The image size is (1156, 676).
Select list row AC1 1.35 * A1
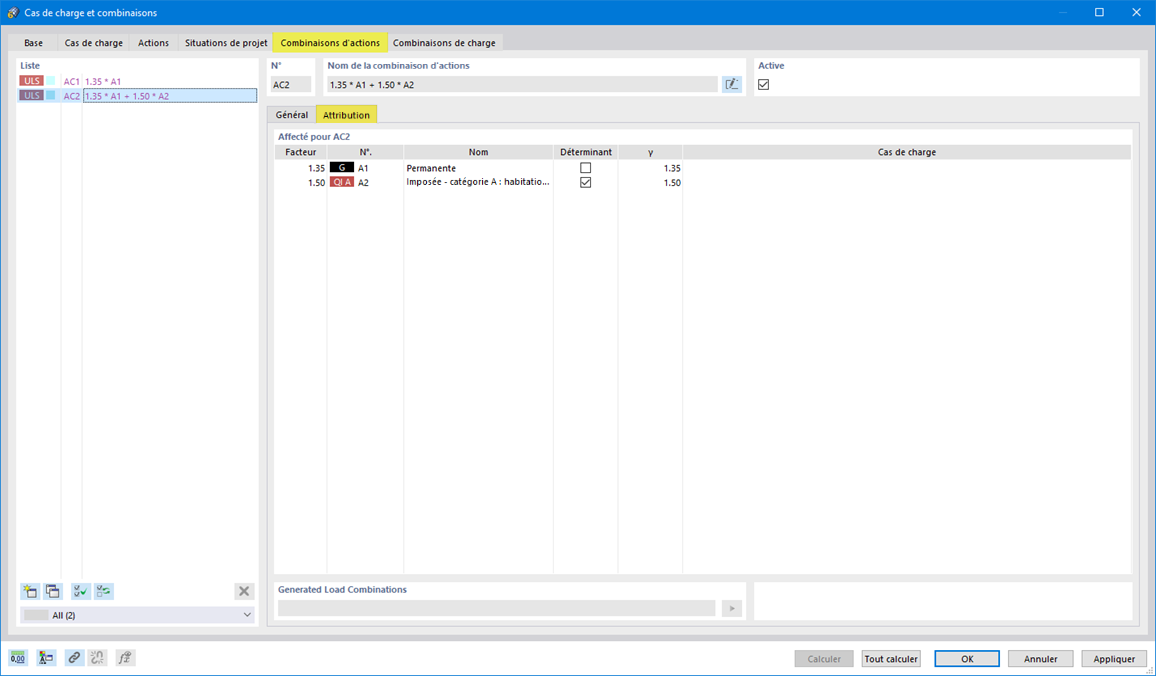click(x=138, y=81)
